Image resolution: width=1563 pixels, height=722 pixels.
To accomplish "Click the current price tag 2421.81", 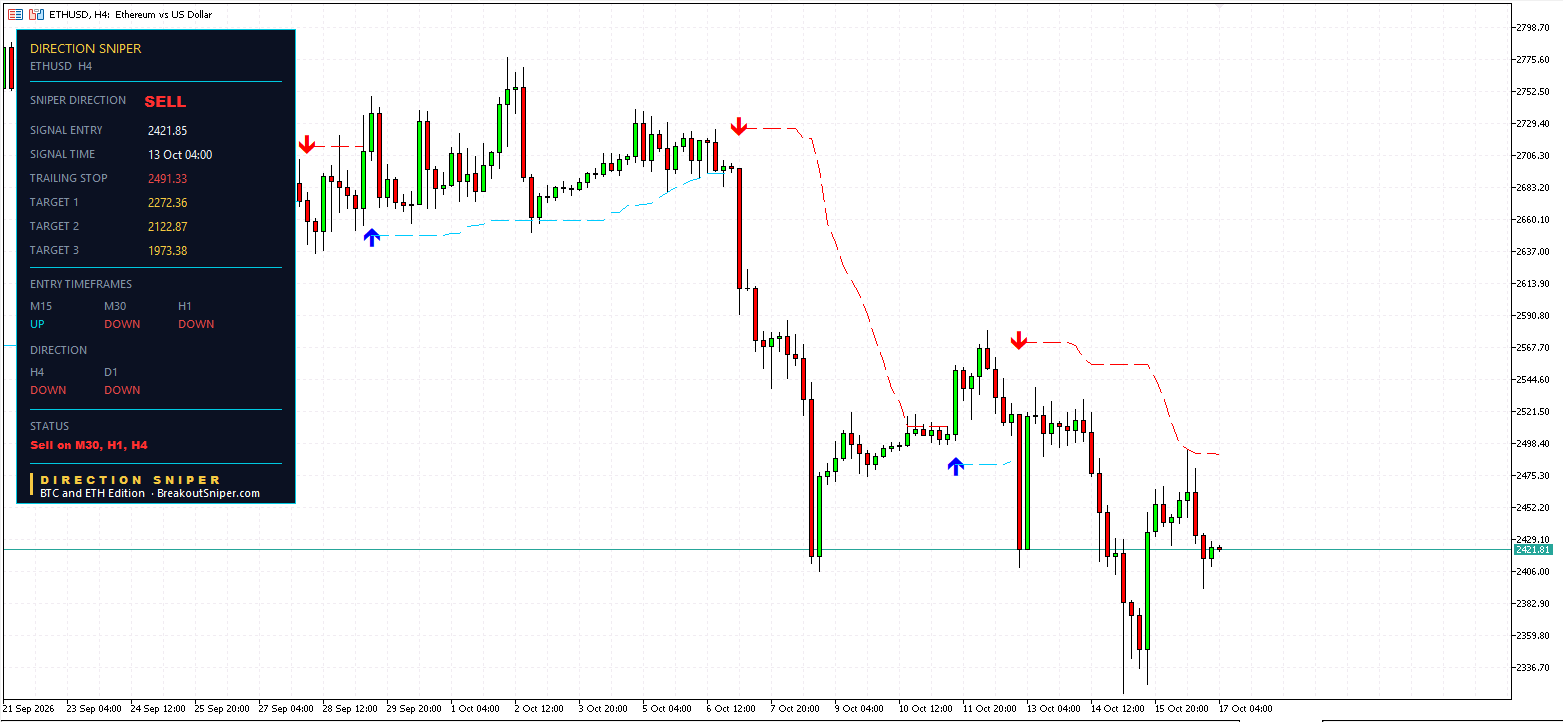I will pyautogui.click(x=1532, y=550).
